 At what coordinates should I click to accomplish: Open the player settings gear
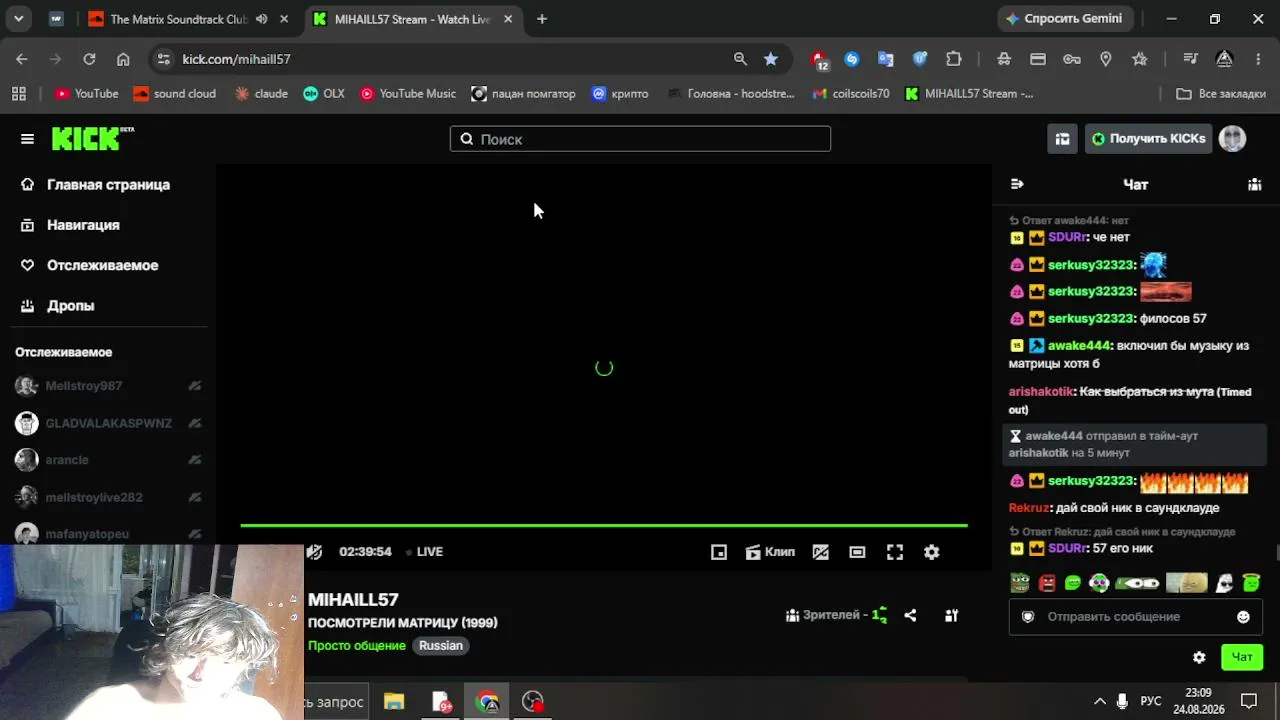click(931, 552)
